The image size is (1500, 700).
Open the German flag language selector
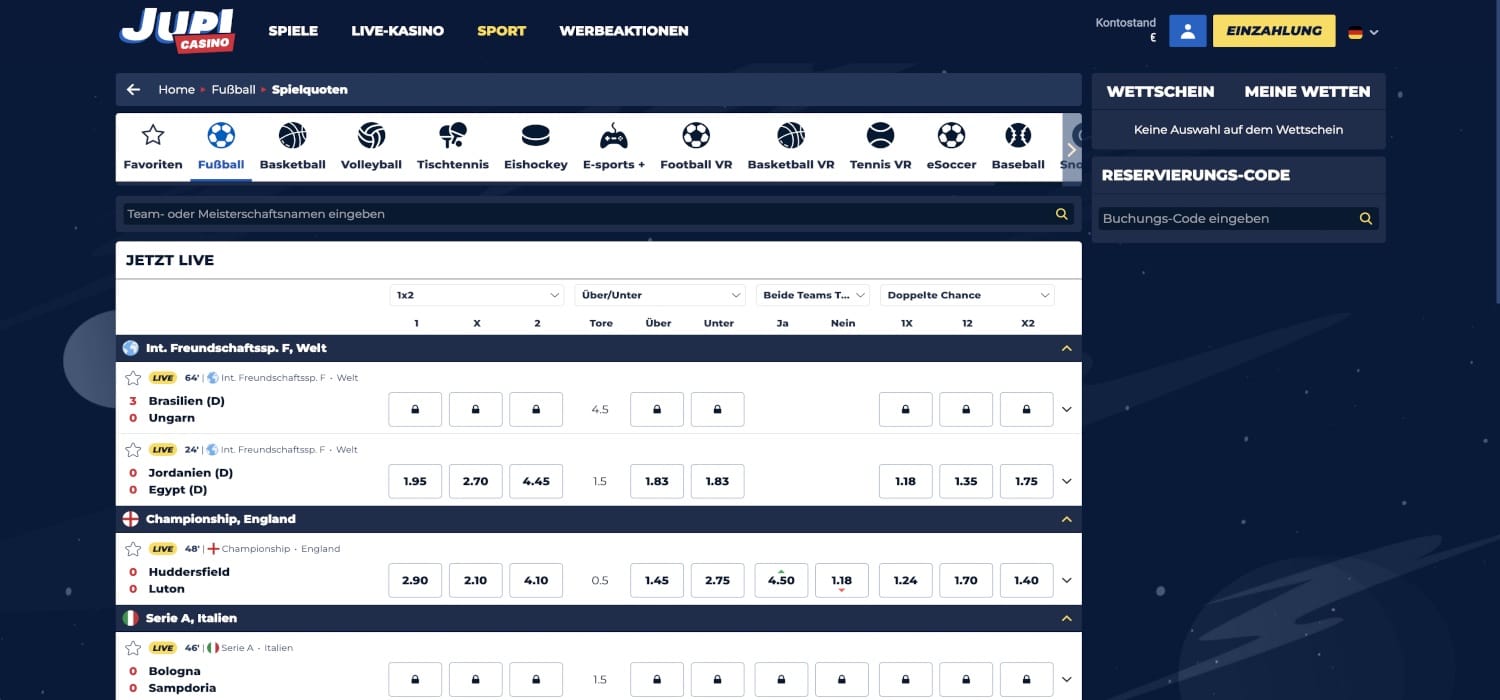pos(1363,32)
